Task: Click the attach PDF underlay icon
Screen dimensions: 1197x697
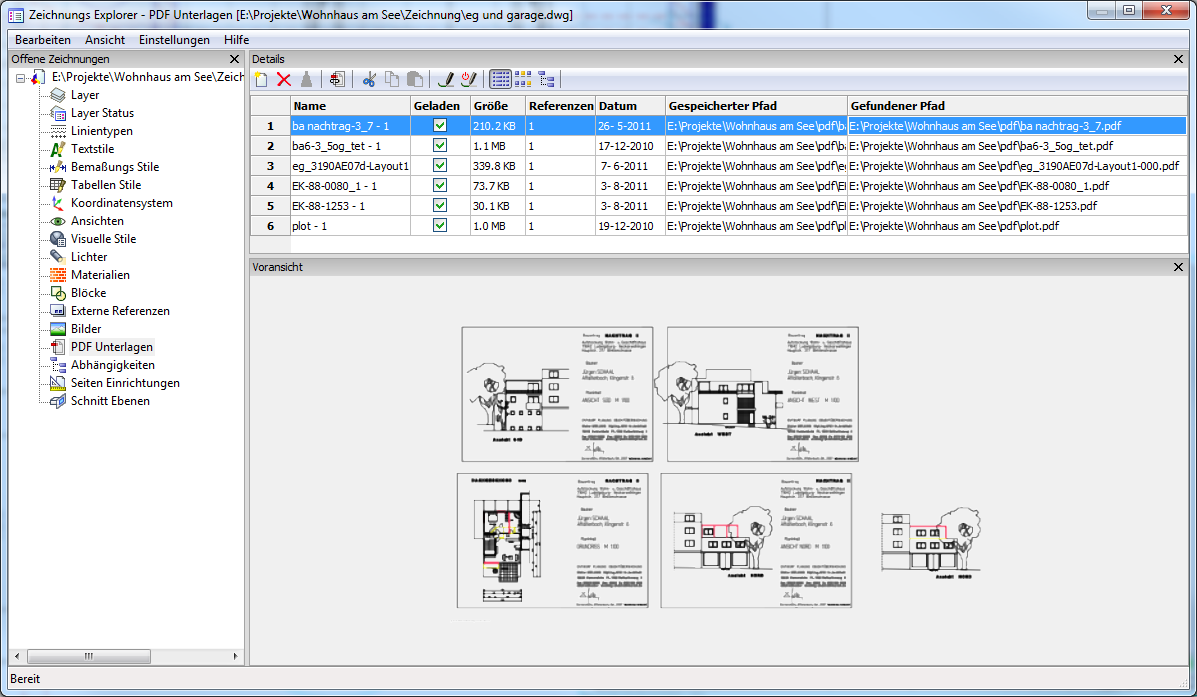Action: coord(337,79)
